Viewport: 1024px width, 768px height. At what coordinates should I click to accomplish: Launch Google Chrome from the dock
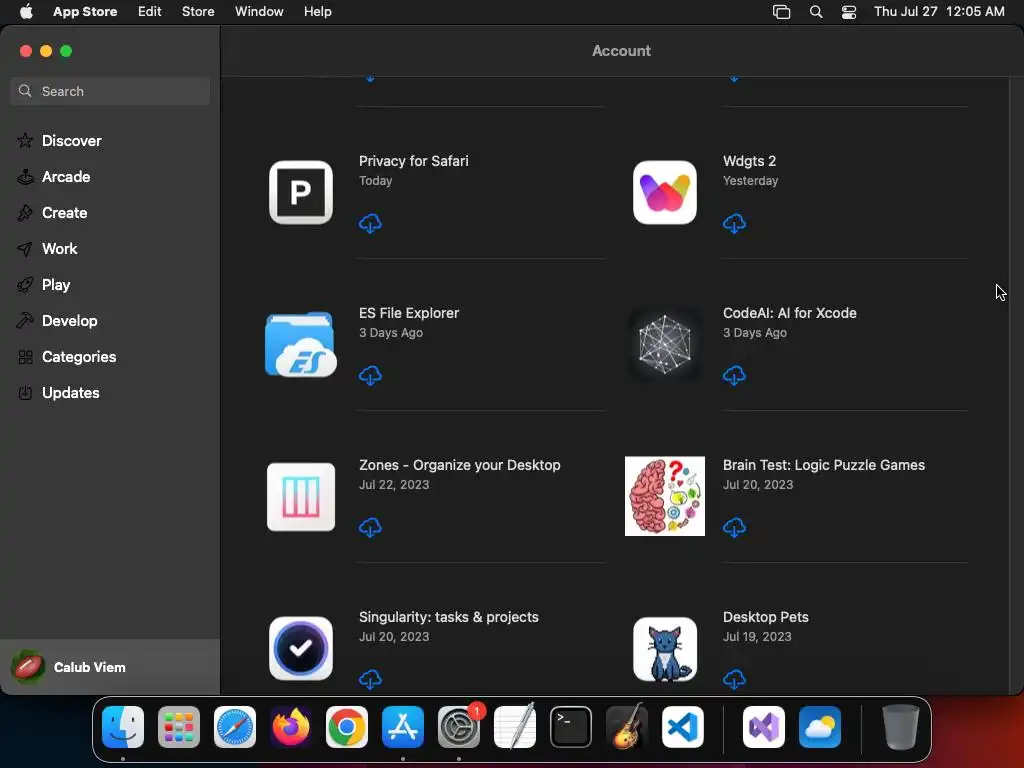click(x=347, y=727)
